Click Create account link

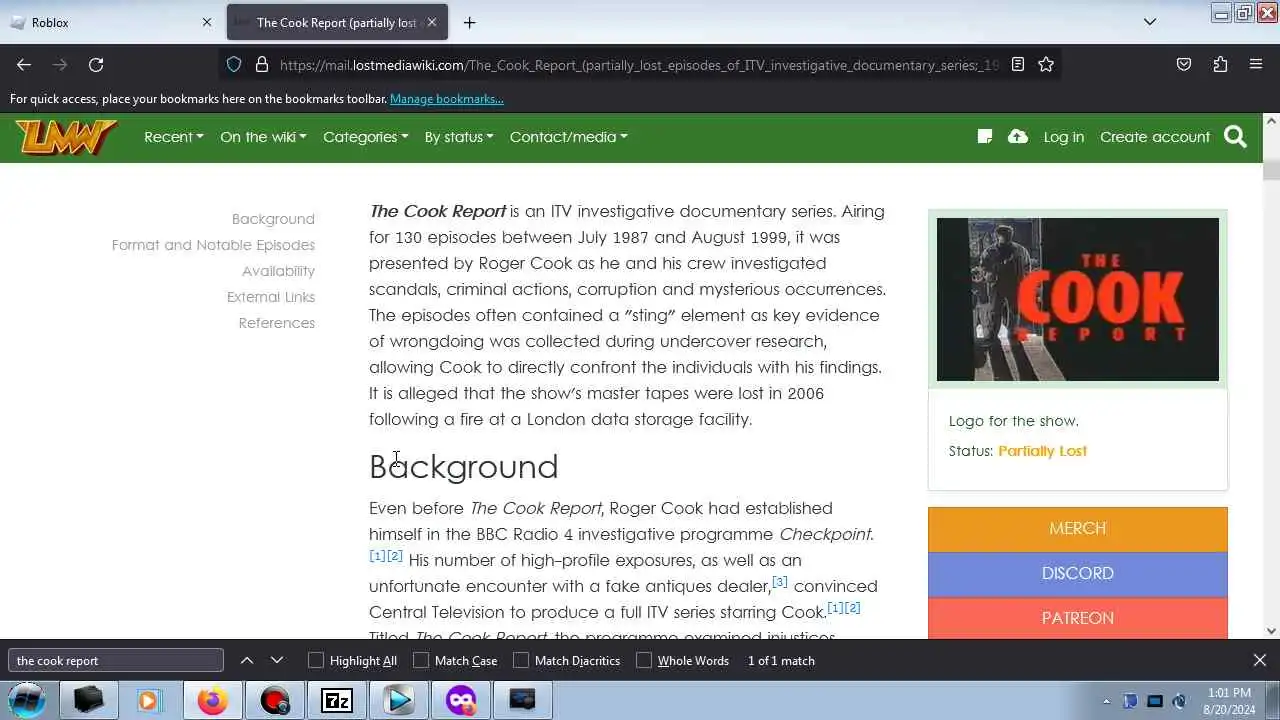click(x=1155, y=137)
